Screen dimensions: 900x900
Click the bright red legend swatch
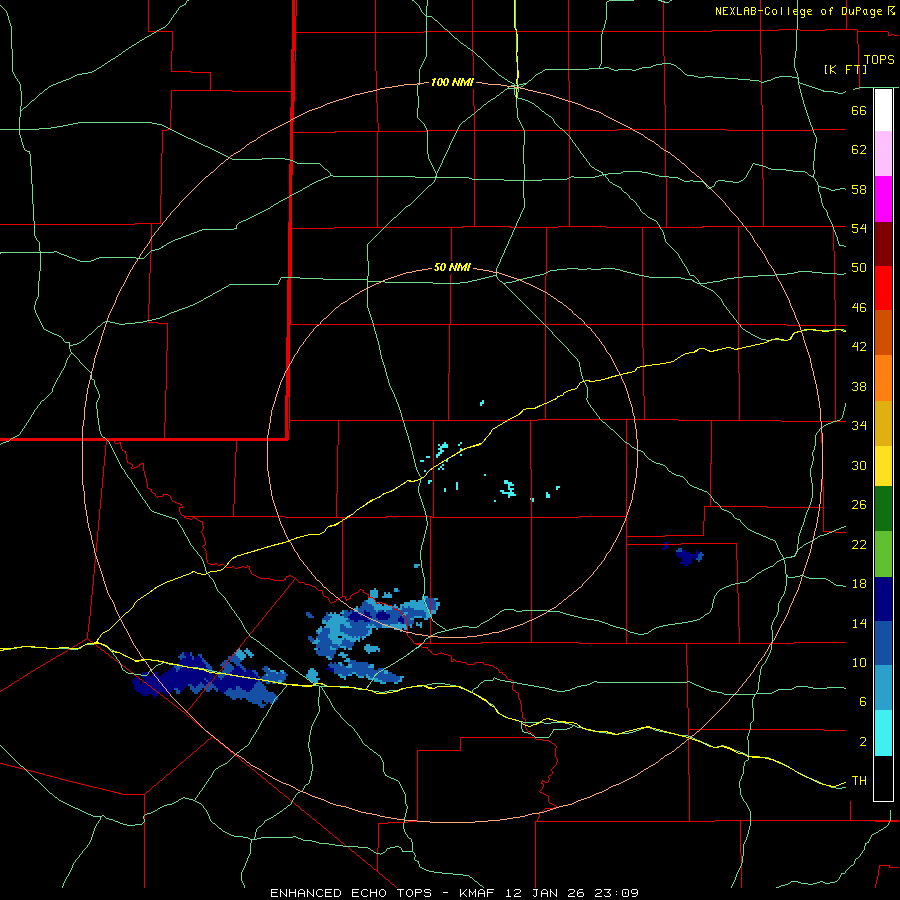pos(883,288)
